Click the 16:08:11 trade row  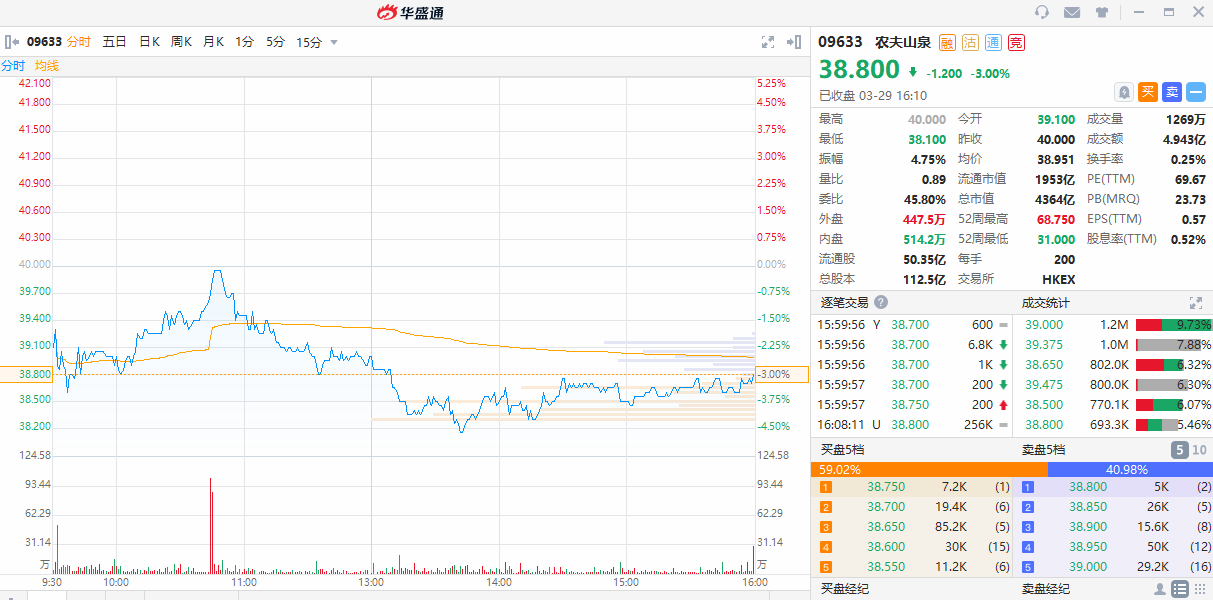click(912, 425)
